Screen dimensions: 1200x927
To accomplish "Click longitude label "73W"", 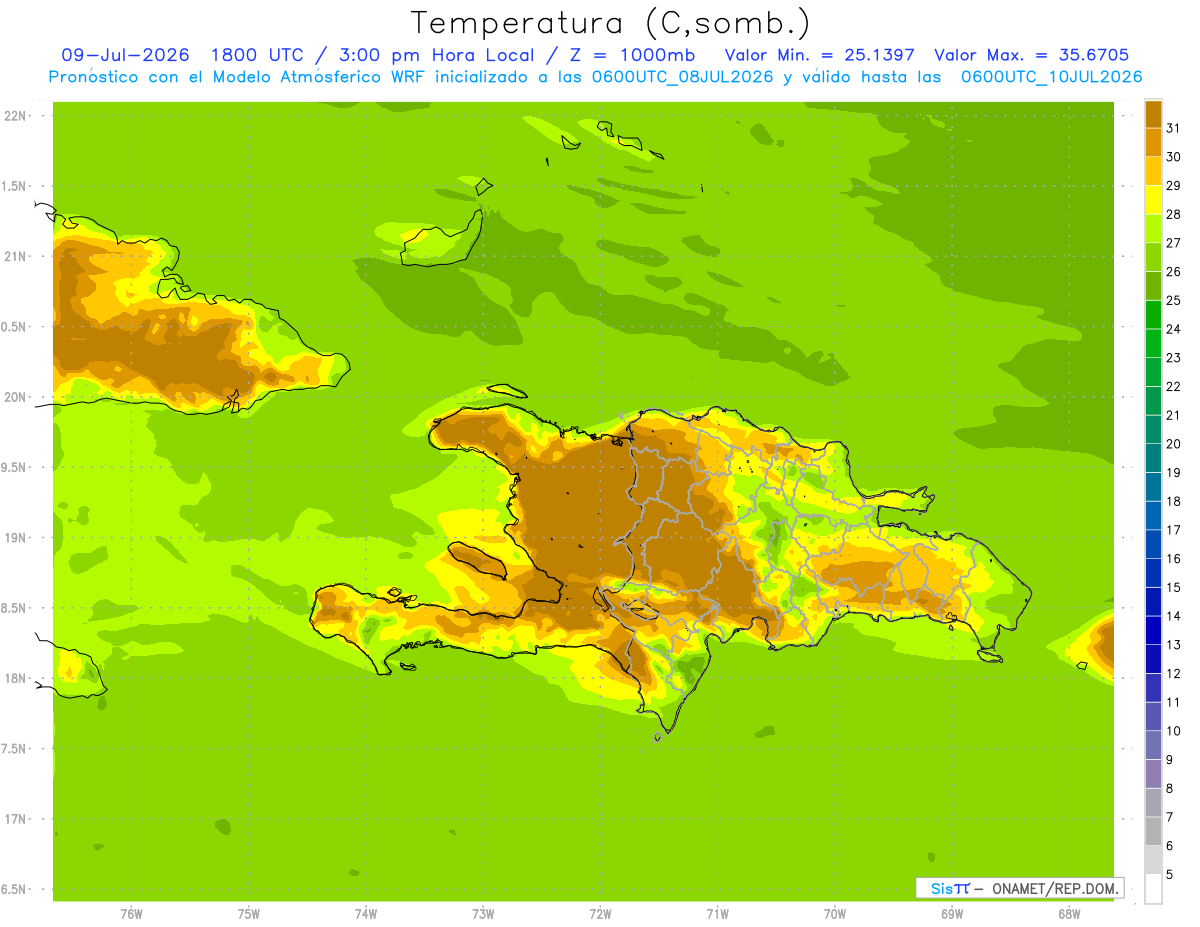I will 483,914.
